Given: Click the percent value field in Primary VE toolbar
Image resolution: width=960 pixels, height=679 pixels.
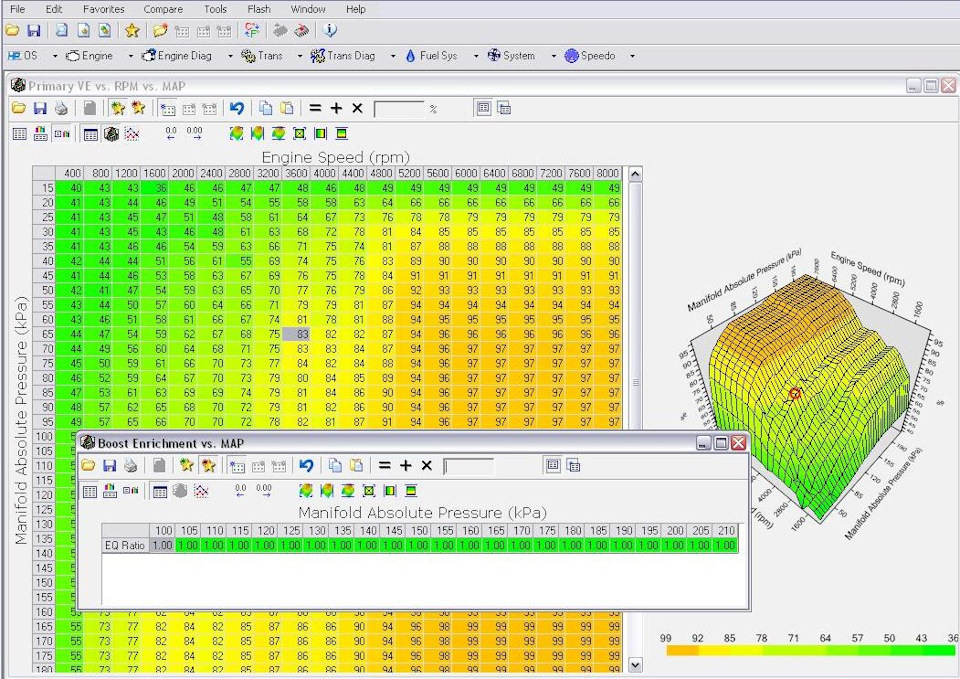Looking at the screenshot, I should pos(399,109).
